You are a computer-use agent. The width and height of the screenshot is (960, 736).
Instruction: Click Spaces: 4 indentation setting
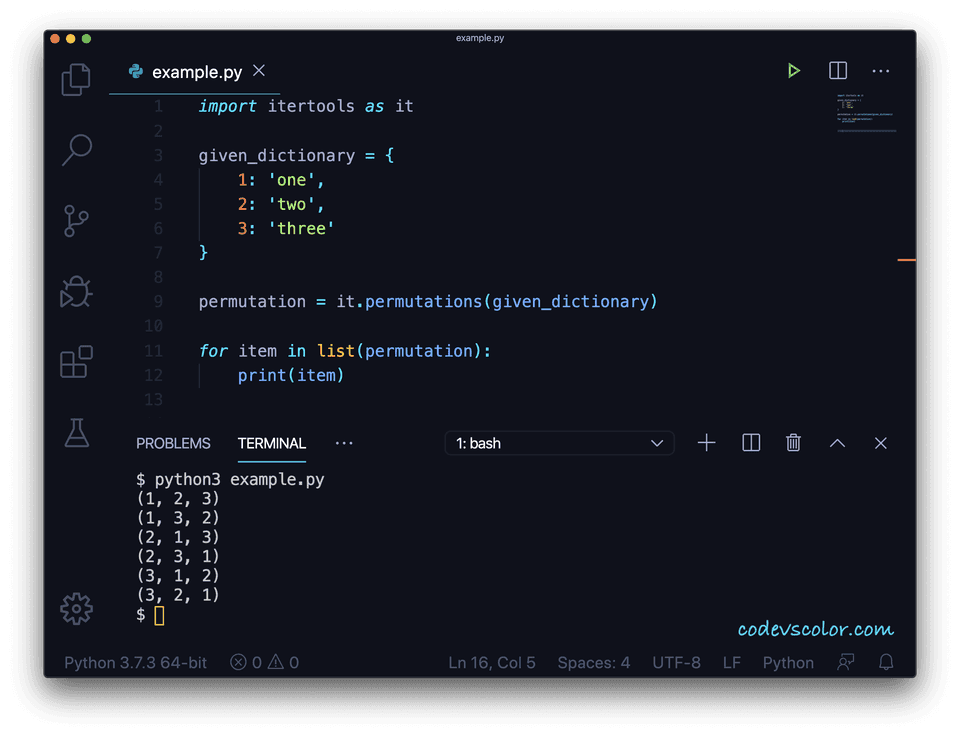pos(593,663)
